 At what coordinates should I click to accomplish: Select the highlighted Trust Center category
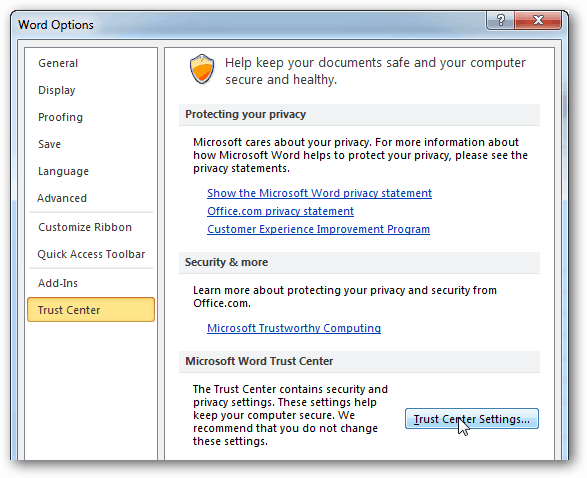pyautogui.click(x=91, y=310)
